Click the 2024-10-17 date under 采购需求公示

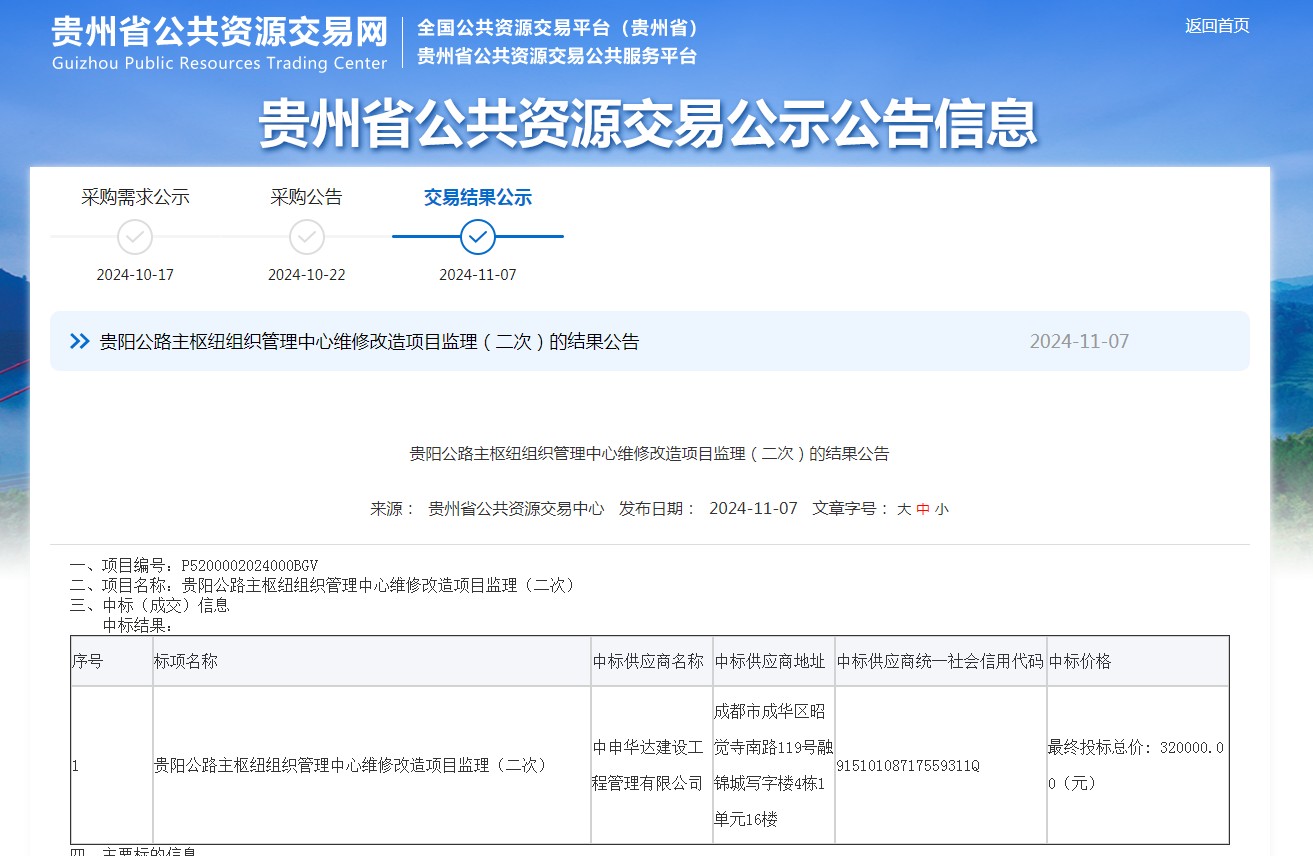click(x=135, y=275)
